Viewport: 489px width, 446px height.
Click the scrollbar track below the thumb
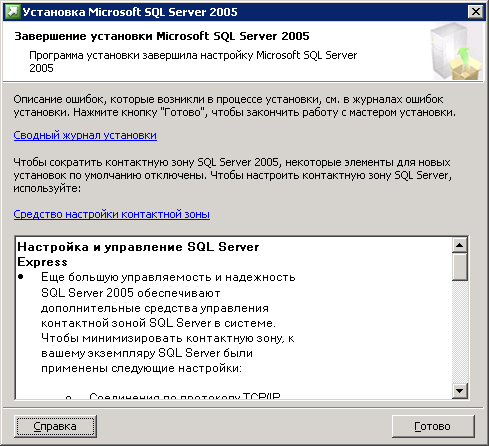[x=460, y=332]
